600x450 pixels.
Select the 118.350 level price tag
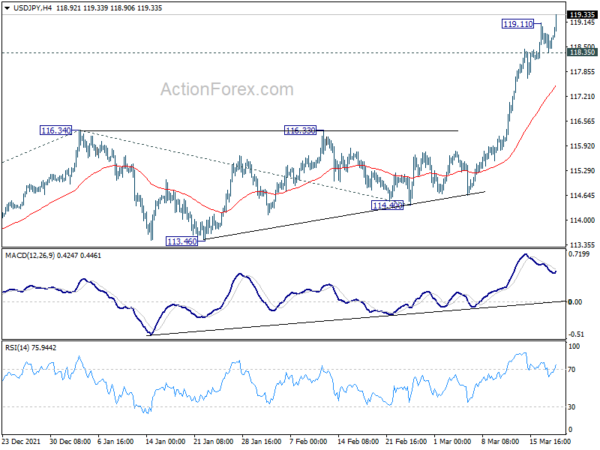point(582,52)
